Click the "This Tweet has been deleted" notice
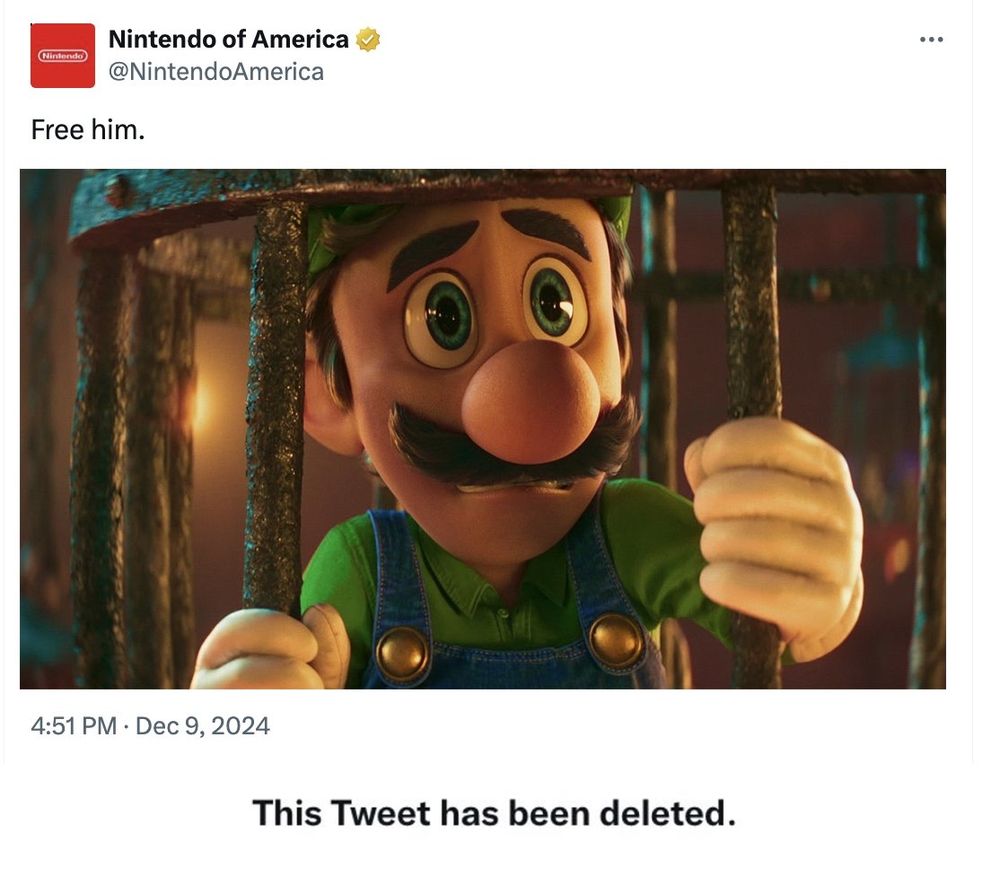Viewport: 1000px width, 878px height. click(x=494, y=812)
